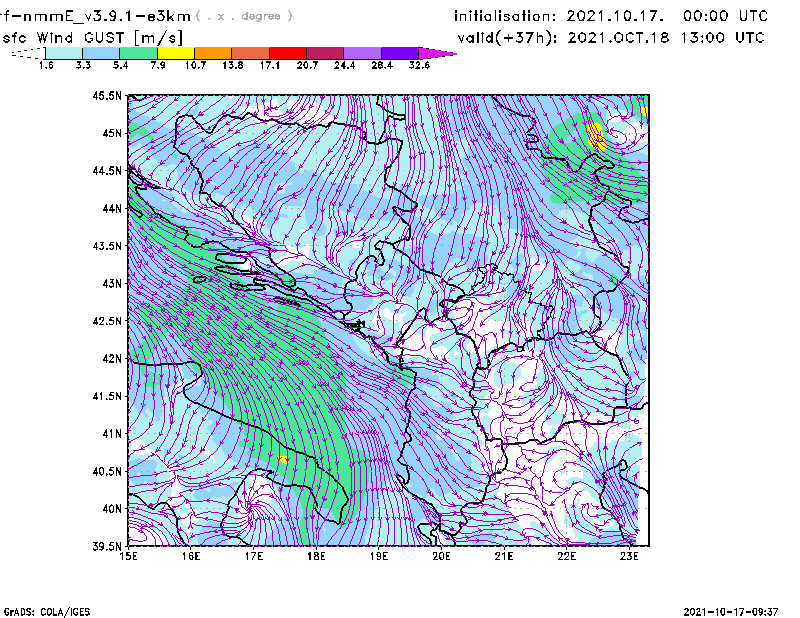Click the salmon 13.8–17.1 legend swatch

[251, 53]
